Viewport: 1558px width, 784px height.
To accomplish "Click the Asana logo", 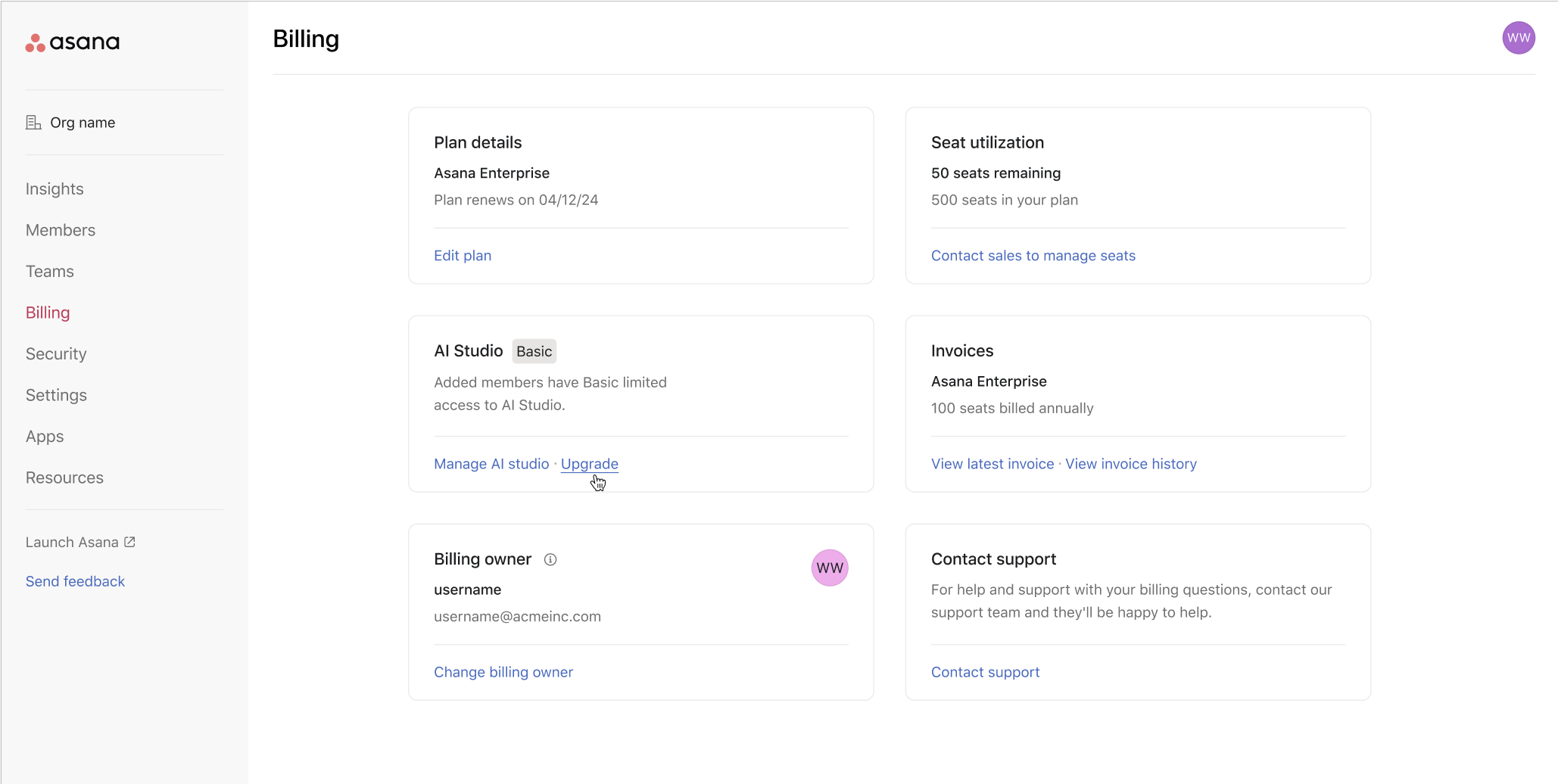I will (73, 42).
